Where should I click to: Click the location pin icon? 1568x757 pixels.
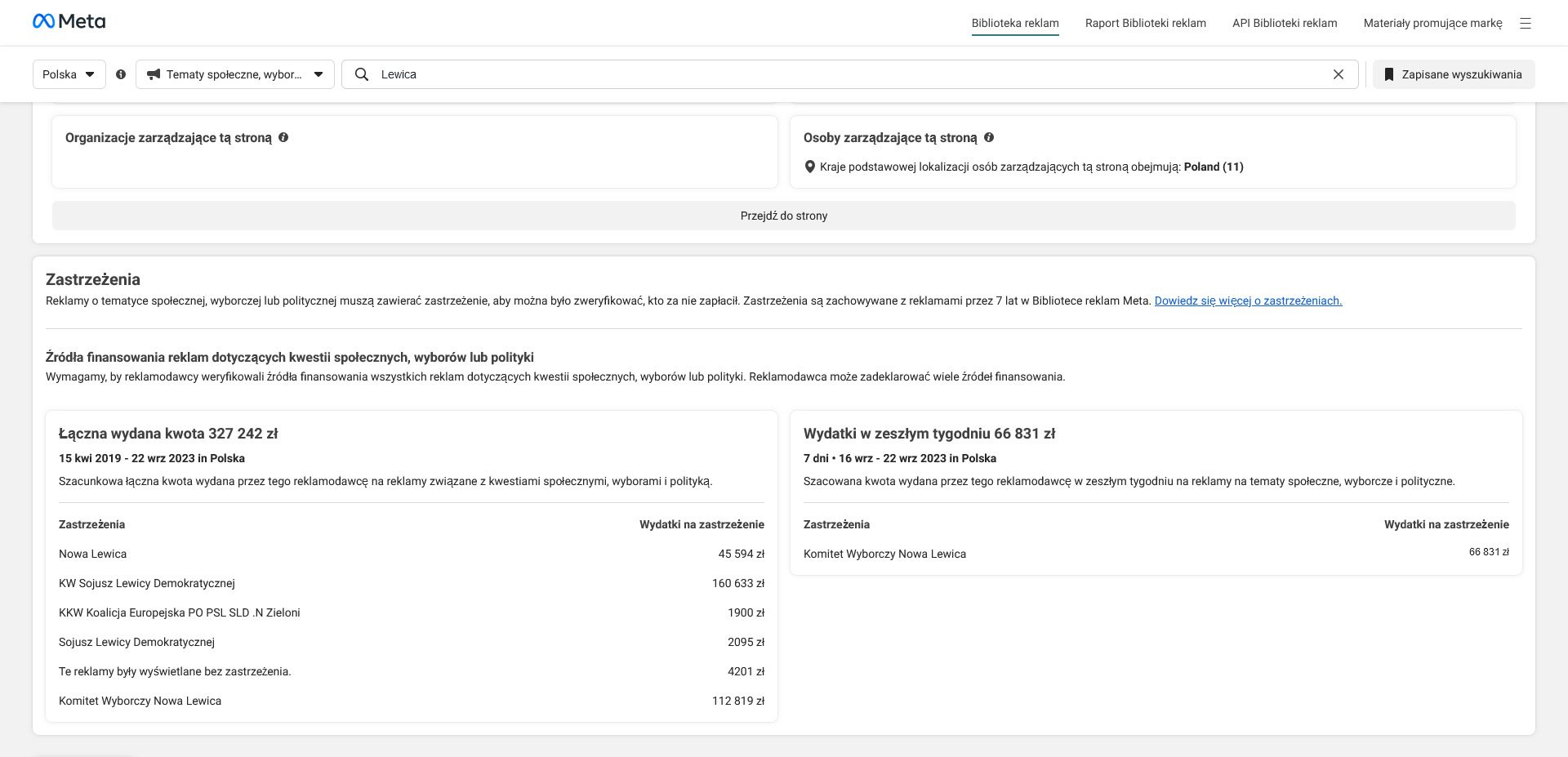(x=810, y=167)
